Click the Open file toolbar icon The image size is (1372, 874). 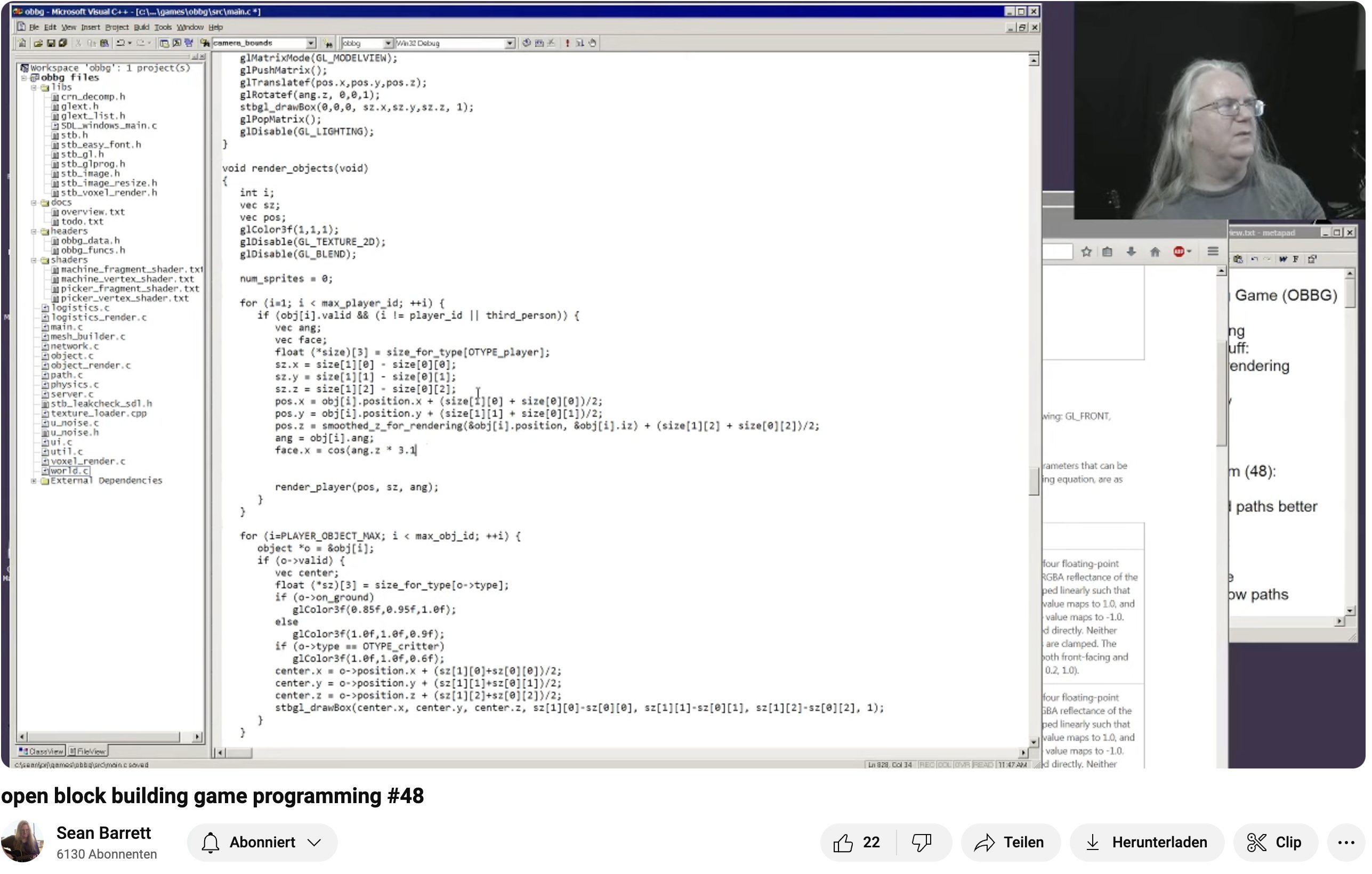click(38, 43)
